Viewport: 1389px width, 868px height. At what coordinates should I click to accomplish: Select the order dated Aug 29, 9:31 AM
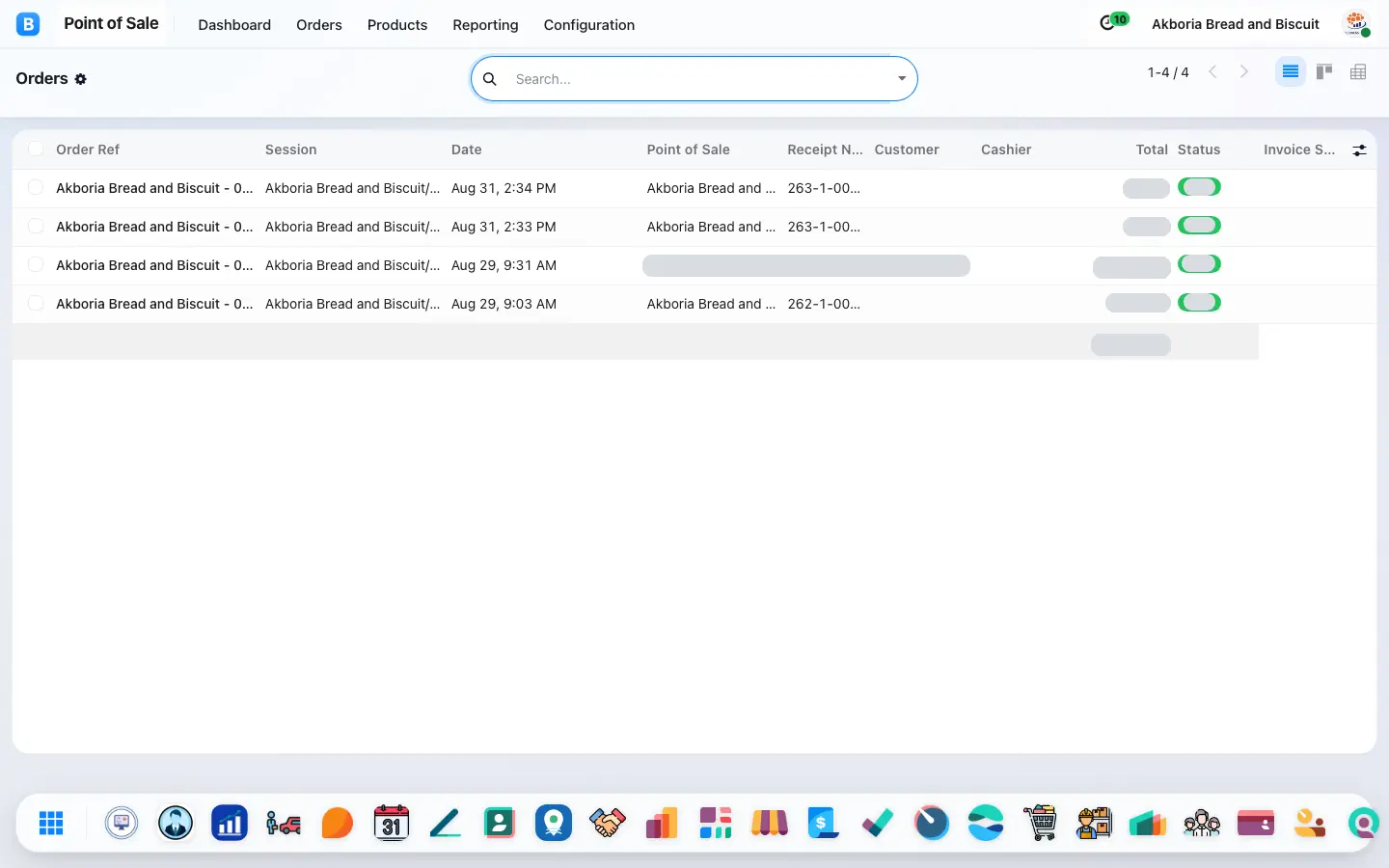pos(36,265)
